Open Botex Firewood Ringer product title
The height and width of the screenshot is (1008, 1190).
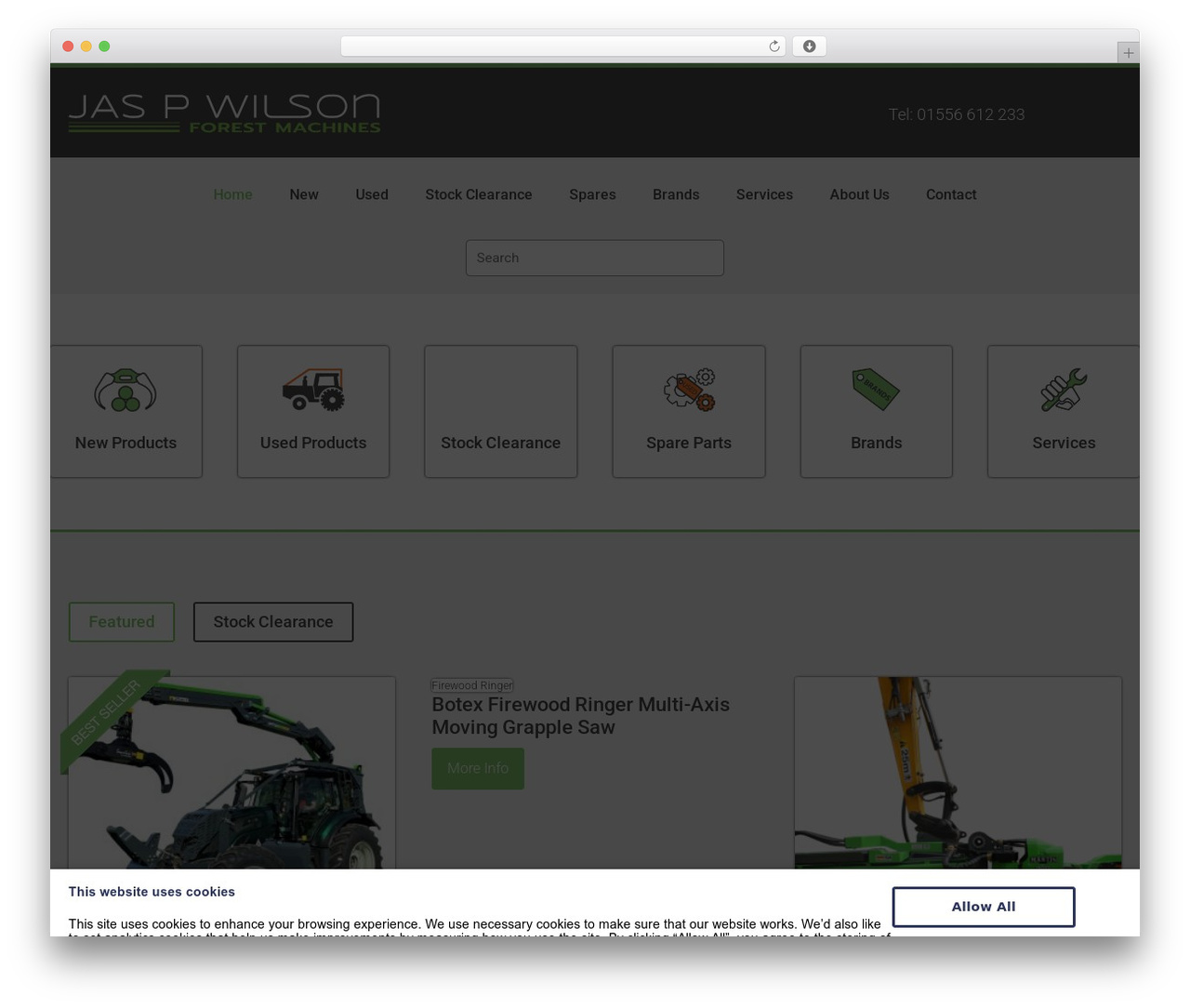[x=580, y=716]
